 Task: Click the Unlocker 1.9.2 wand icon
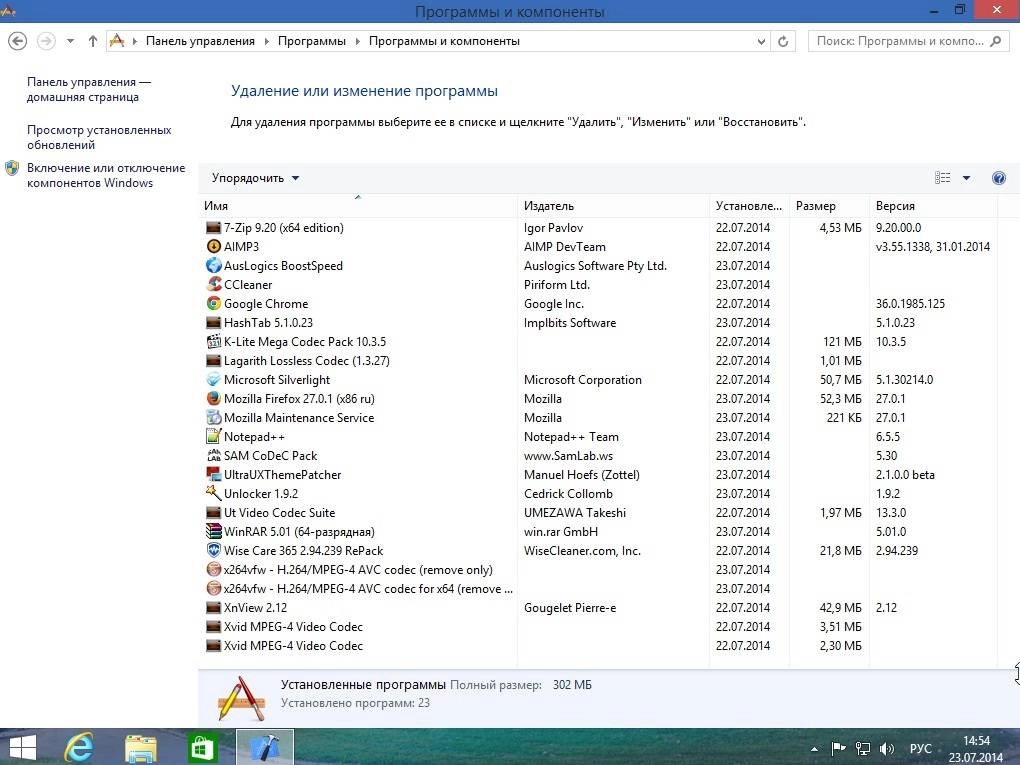click(x=213, y=493)
